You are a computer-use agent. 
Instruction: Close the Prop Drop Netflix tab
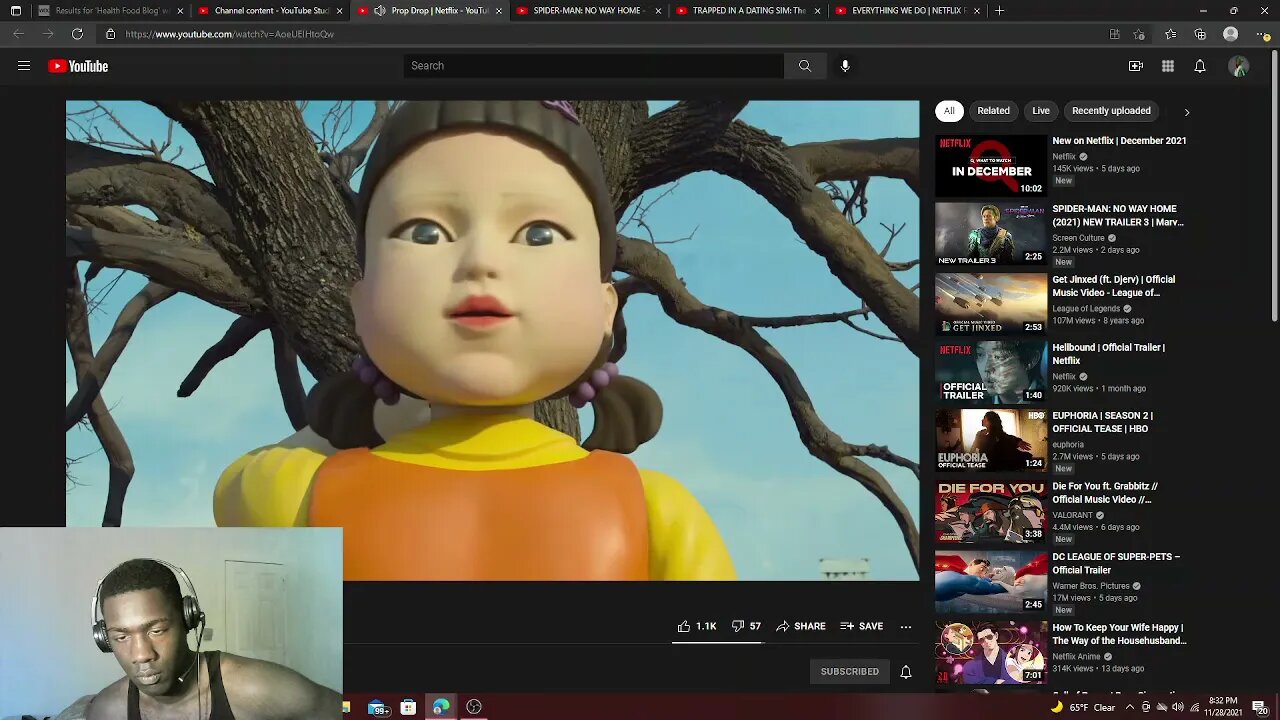click(499, 11)
